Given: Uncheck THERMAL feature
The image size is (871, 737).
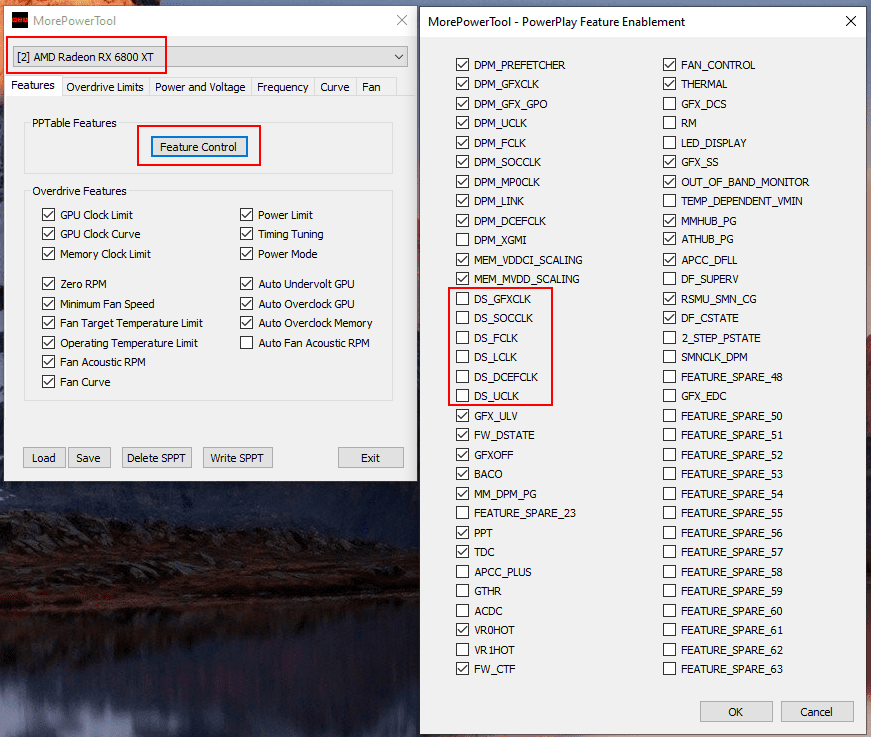Looking at the screenshot, I should (x=669, y=84).
